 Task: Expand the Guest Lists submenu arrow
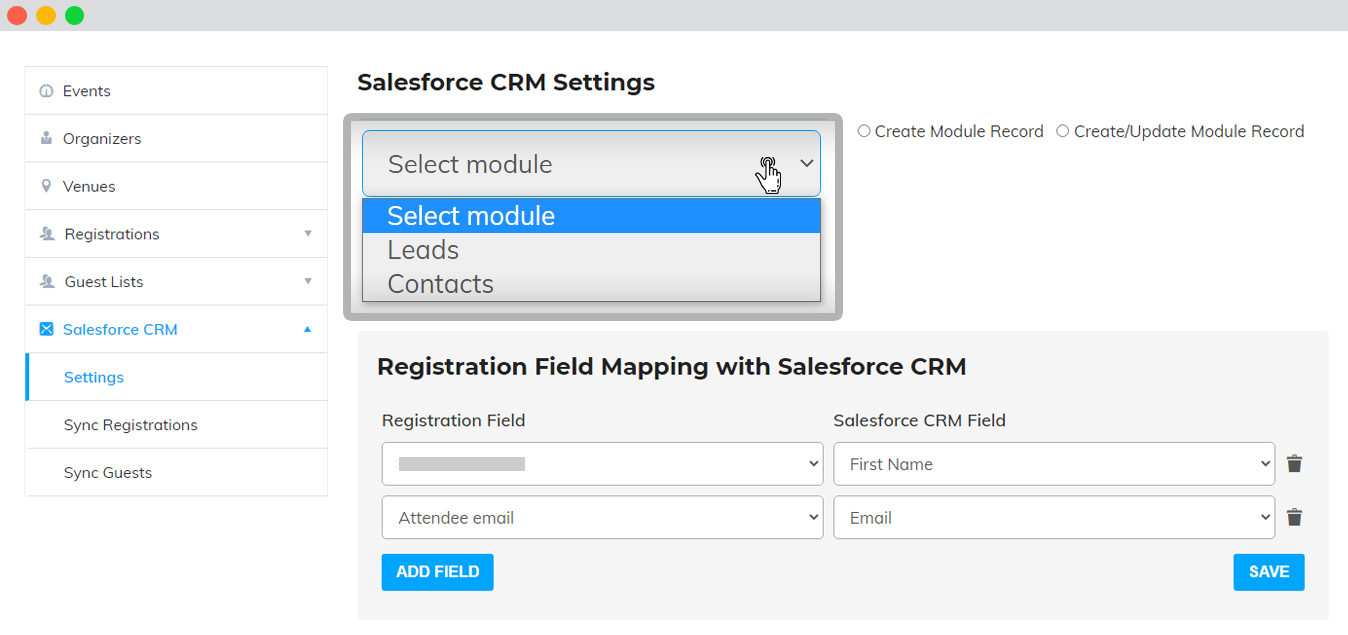[x=308, y=282]
